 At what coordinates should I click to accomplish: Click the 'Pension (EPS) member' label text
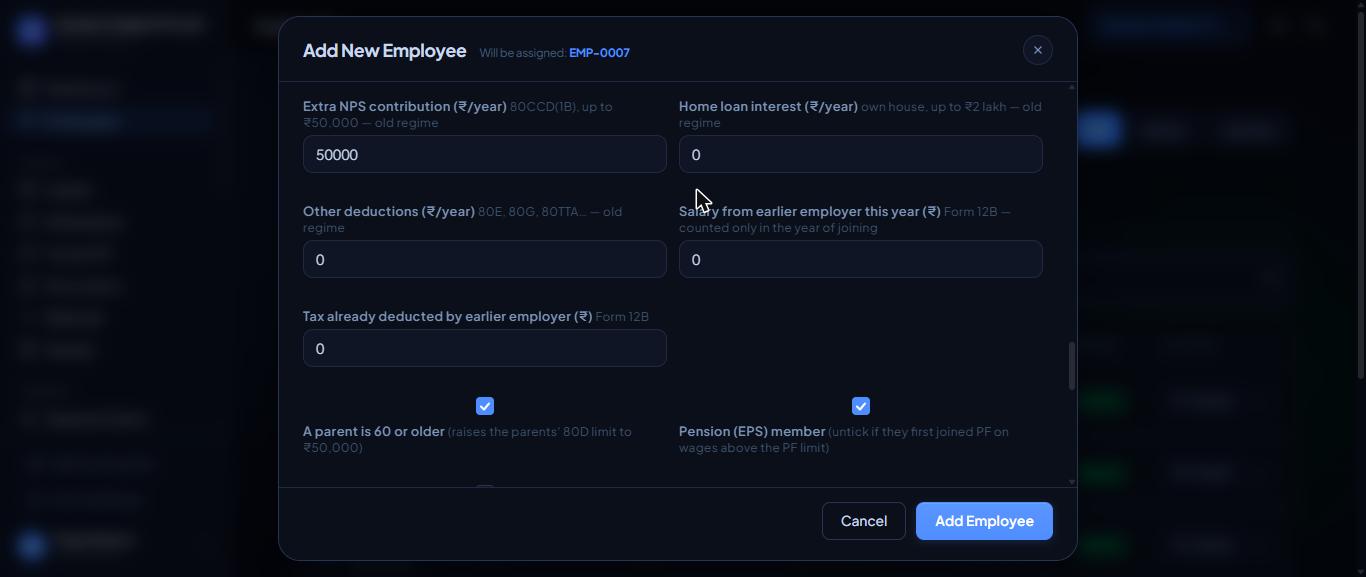click(752, 431)
